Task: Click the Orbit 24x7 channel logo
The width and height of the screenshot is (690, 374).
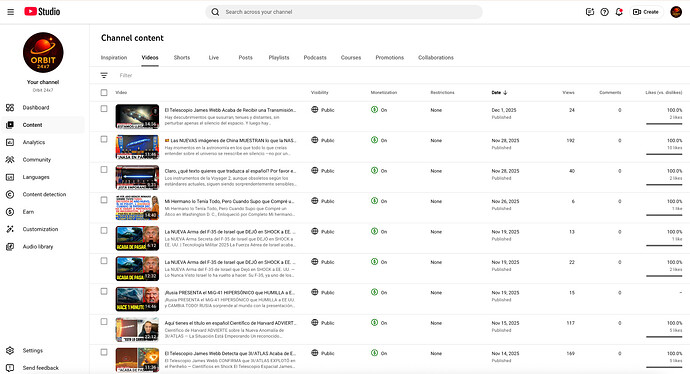Action: pos(43,52)
